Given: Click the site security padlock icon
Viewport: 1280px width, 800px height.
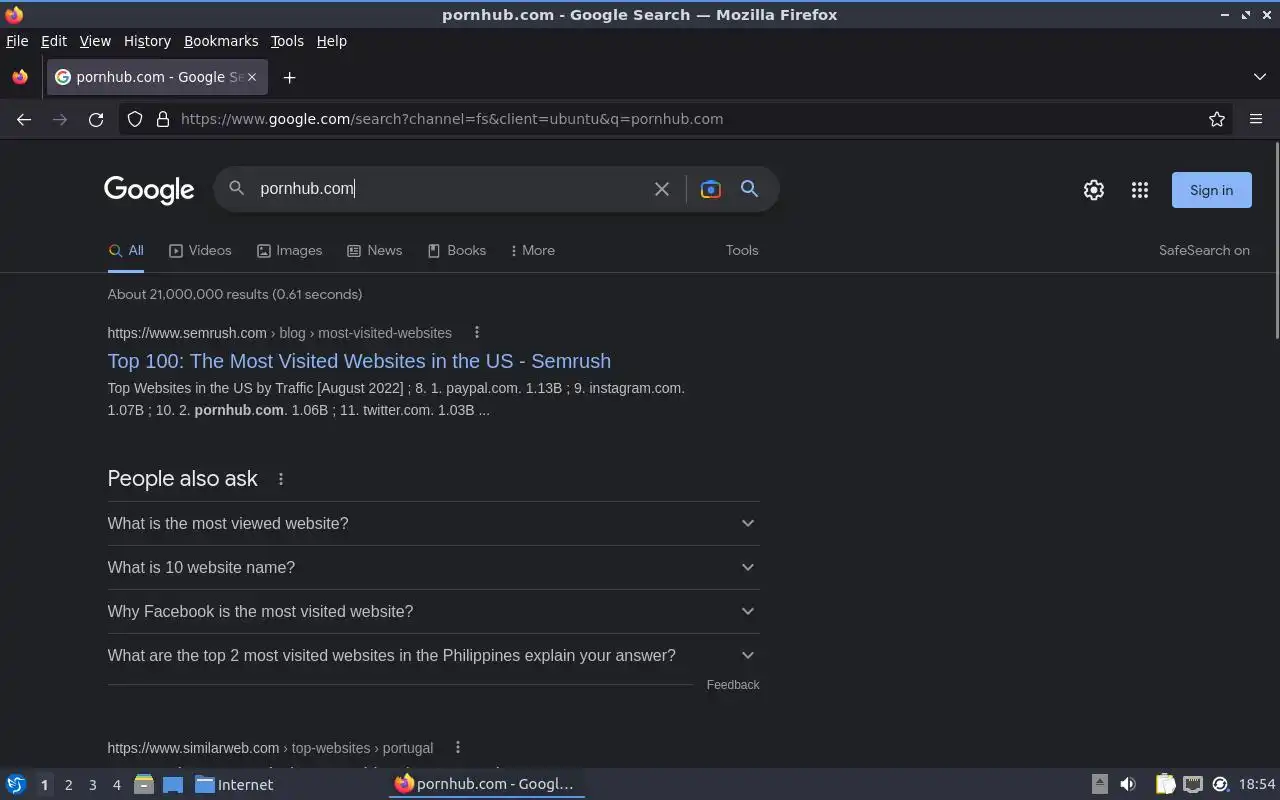Looking at the screenshot, I should (162, 119).
